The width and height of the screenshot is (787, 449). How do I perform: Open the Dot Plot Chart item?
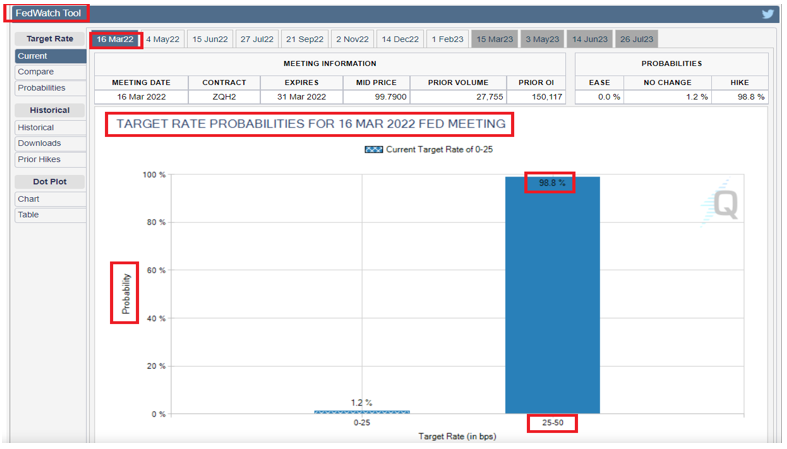[x=50, y=199]
